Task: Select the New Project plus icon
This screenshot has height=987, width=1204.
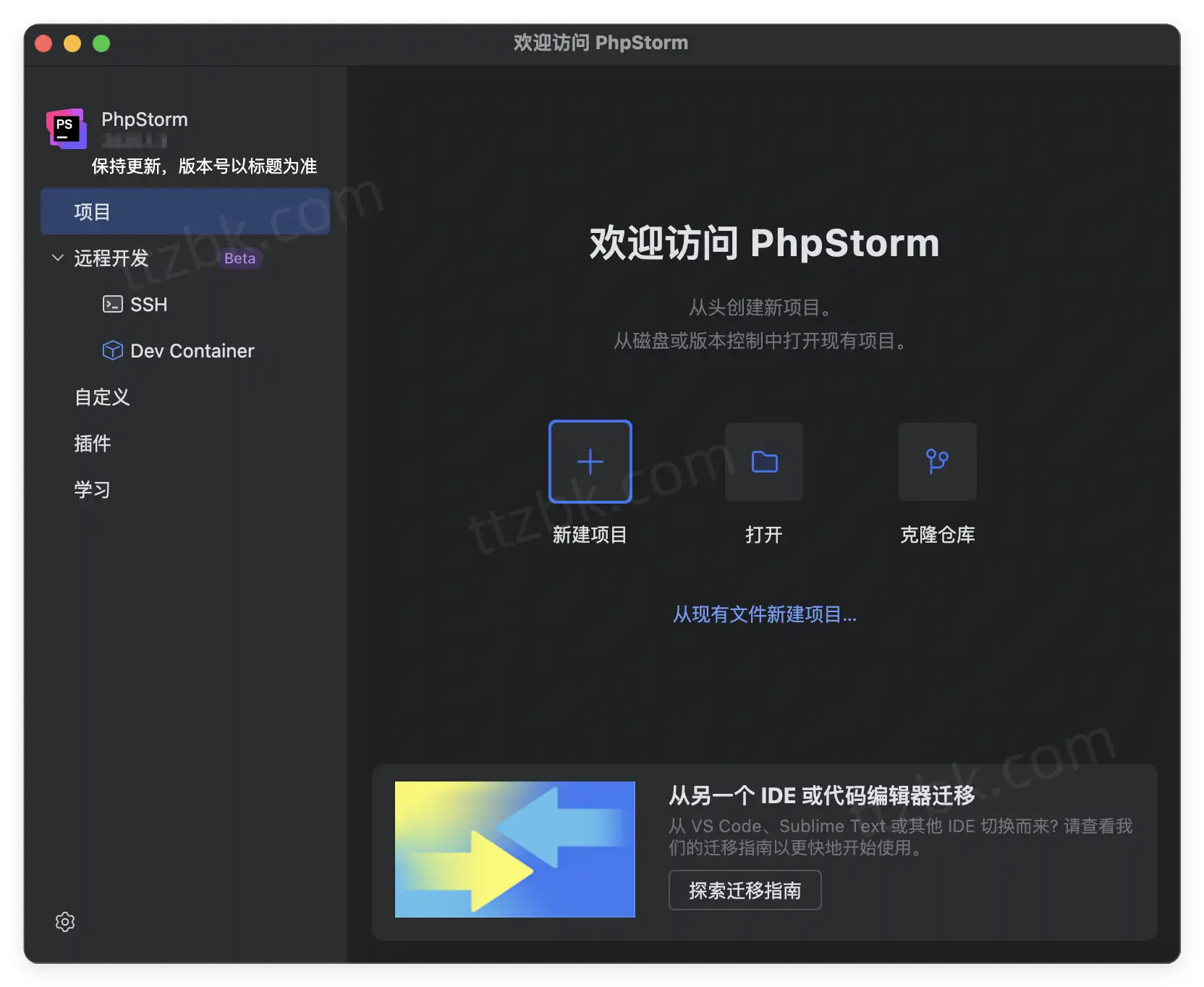Action: point(590,462)
